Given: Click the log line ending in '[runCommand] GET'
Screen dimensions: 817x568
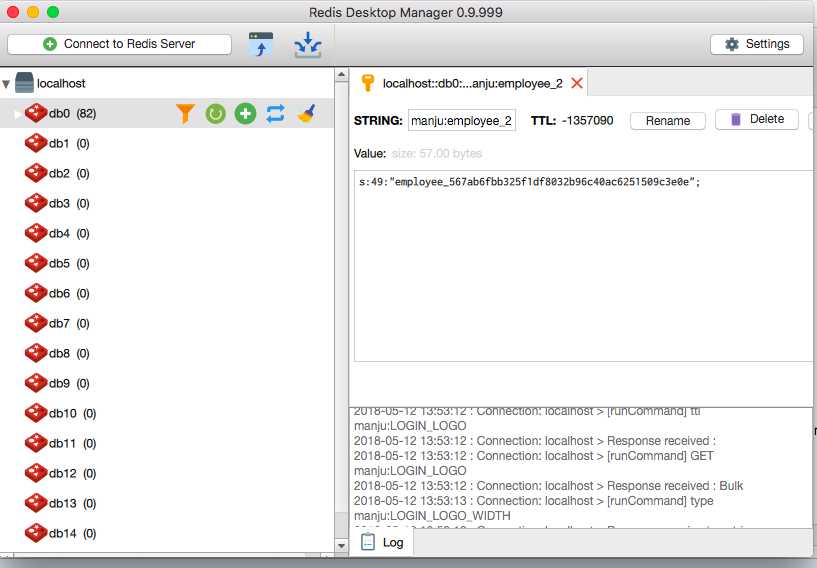Looking at the screenshot, I should [534, 455].
